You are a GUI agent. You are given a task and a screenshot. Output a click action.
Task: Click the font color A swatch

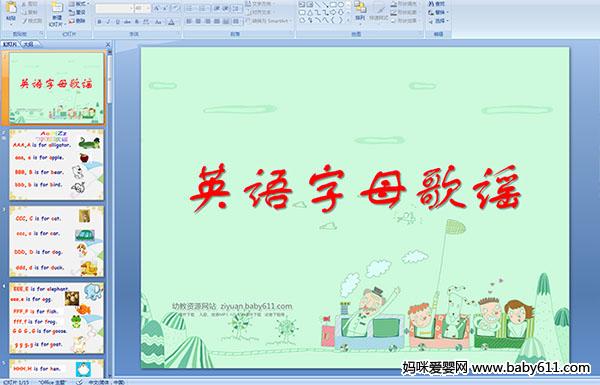pos(171,22)
